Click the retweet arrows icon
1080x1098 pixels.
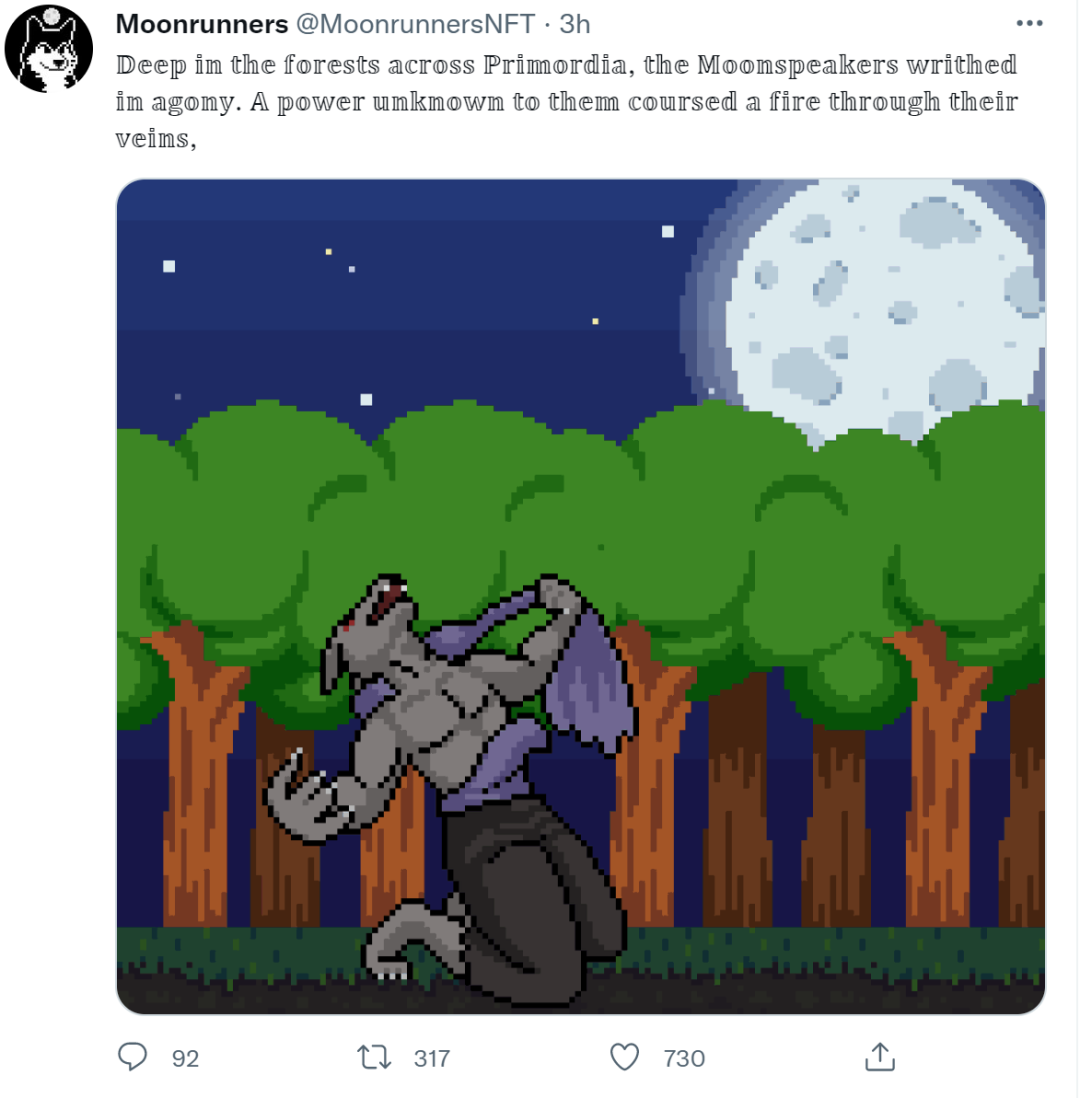374,1057
